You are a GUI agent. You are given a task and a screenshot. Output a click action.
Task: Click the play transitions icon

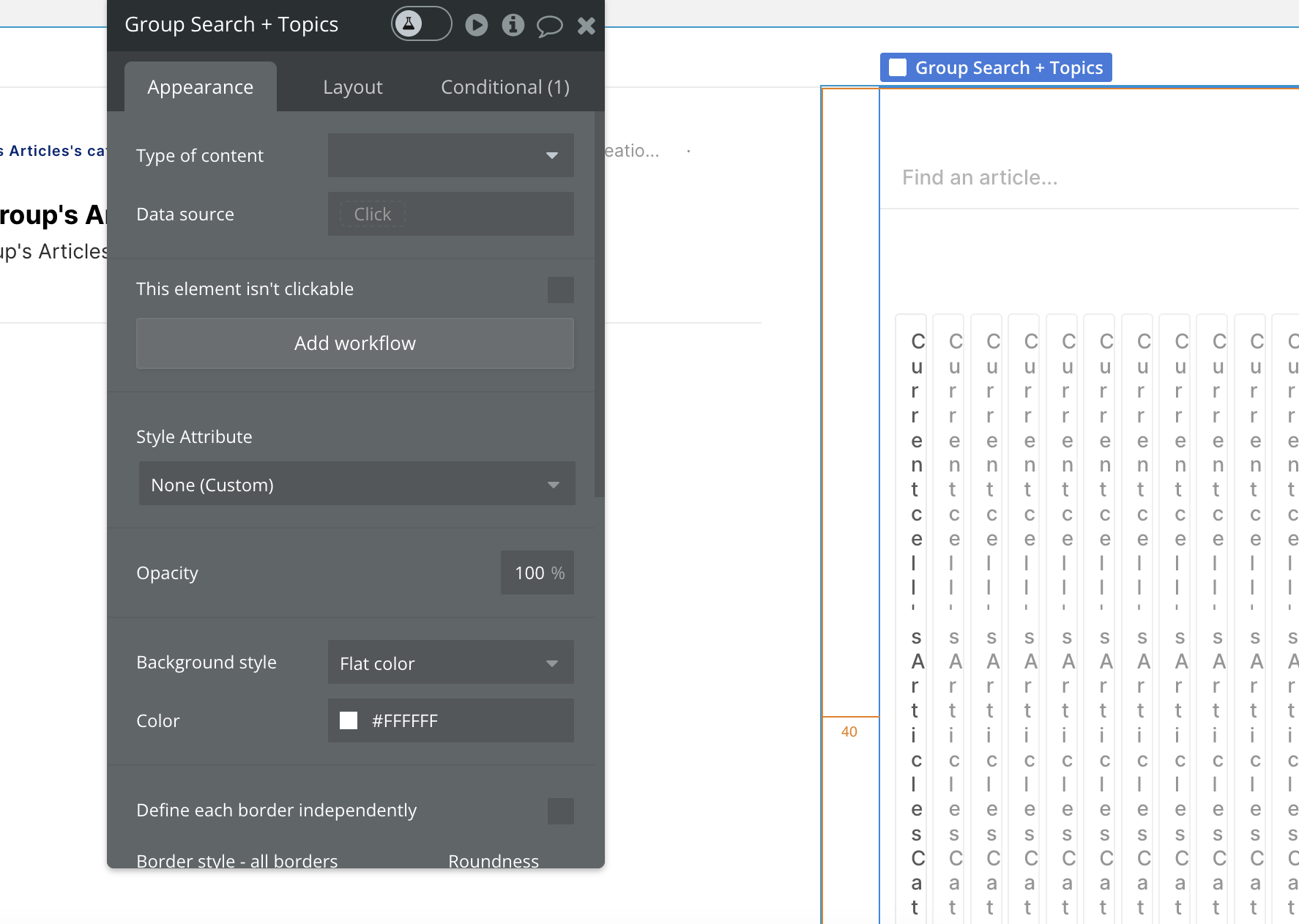(x=477, y=26)
